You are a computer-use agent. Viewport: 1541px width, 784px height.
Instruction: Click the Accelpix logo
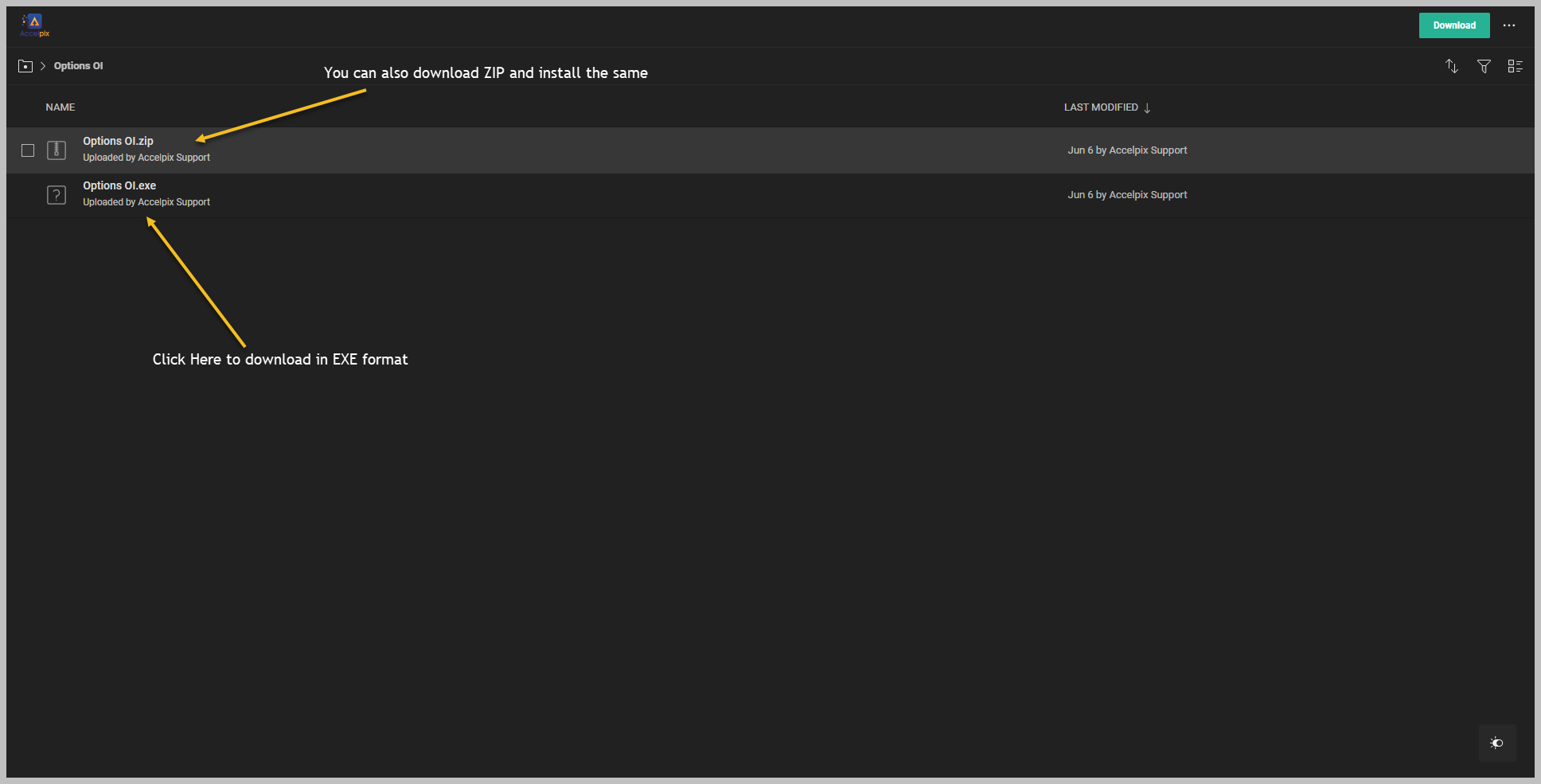(34, 25)
